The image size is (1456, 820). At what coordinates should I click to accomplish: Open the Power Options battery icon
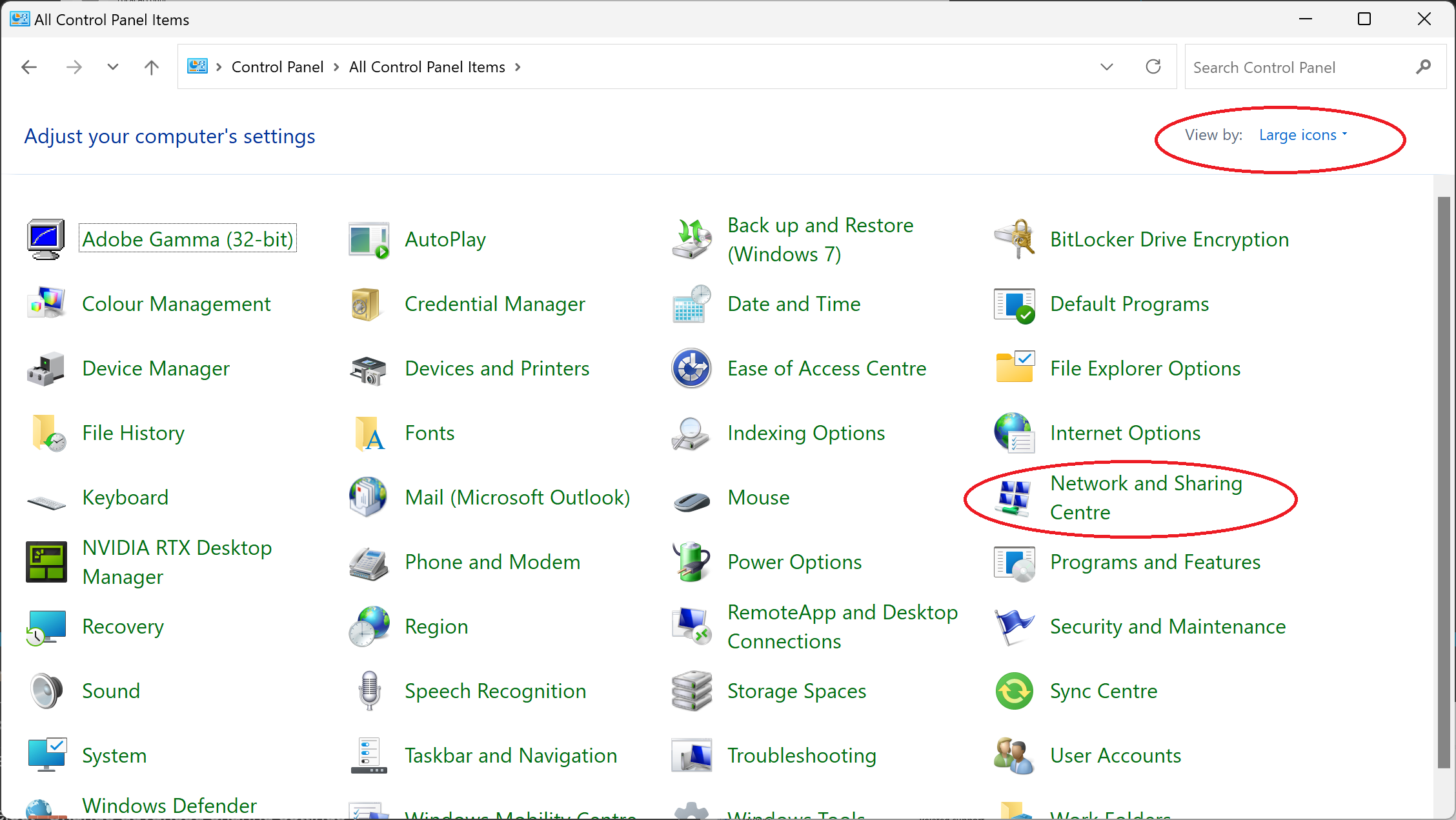tap(691, 562)
